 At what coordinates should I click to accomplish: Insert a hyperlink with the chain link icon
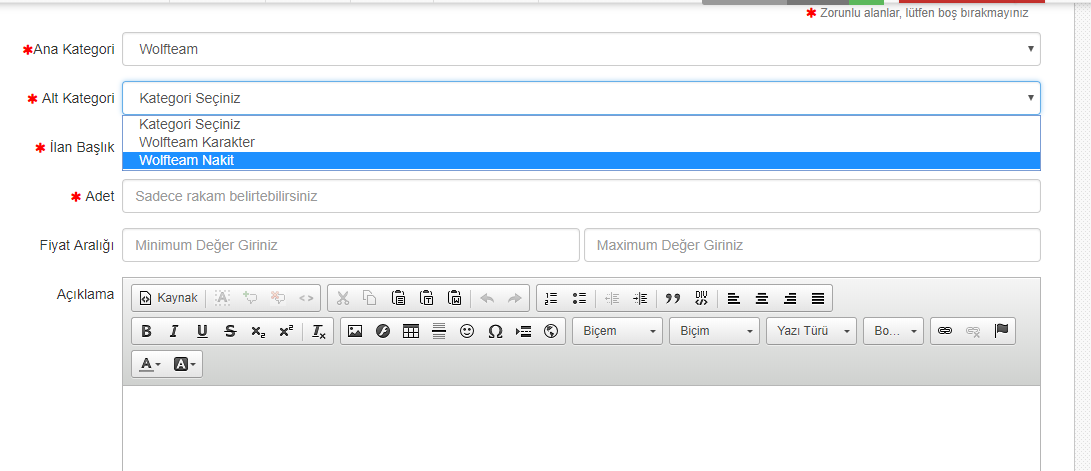tap(945, 331)
